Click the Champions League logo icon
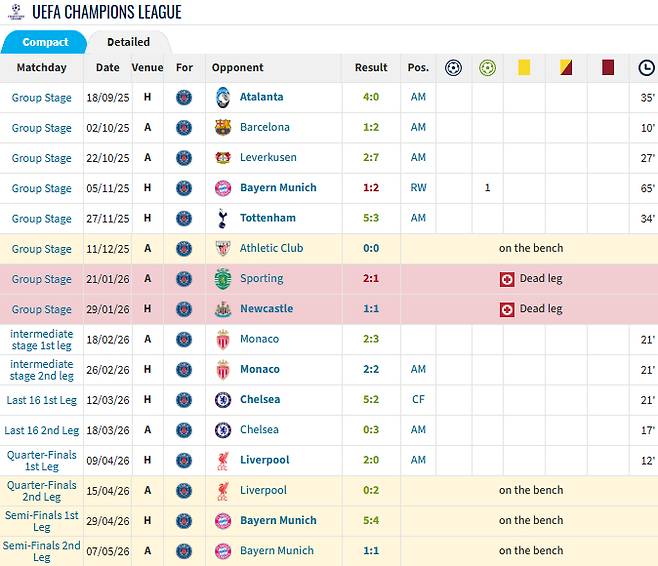This screenshot has width=658, height=566. click(16, 12)
